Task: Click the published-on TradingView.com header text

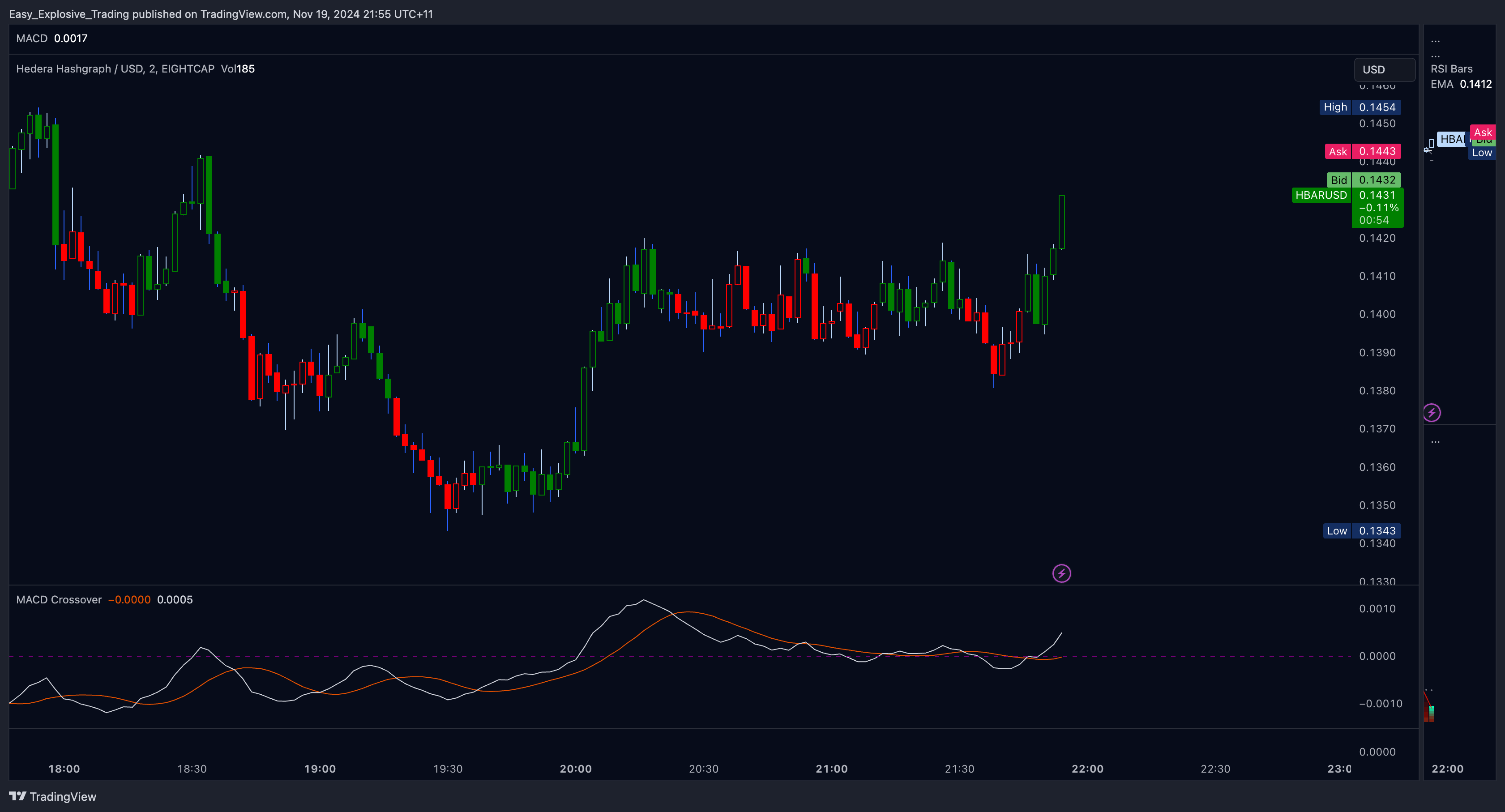Action: coord(221,14)
